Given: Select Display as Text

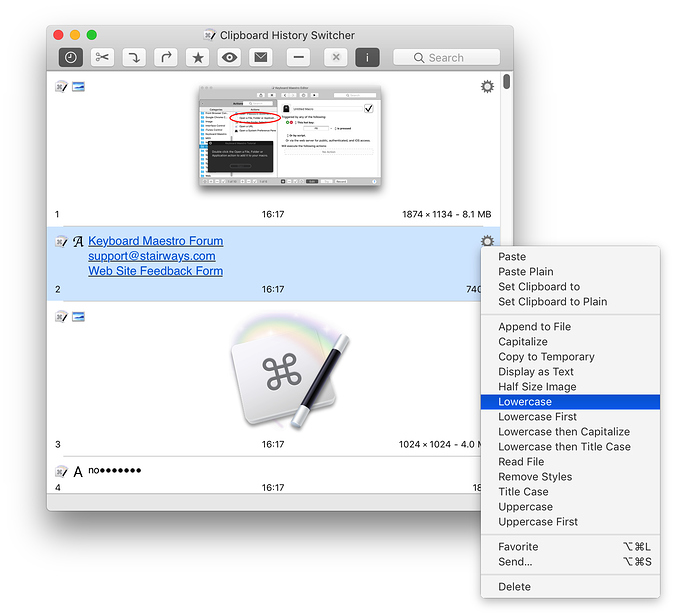Looking at the screenshot, I should coord(570,372).
